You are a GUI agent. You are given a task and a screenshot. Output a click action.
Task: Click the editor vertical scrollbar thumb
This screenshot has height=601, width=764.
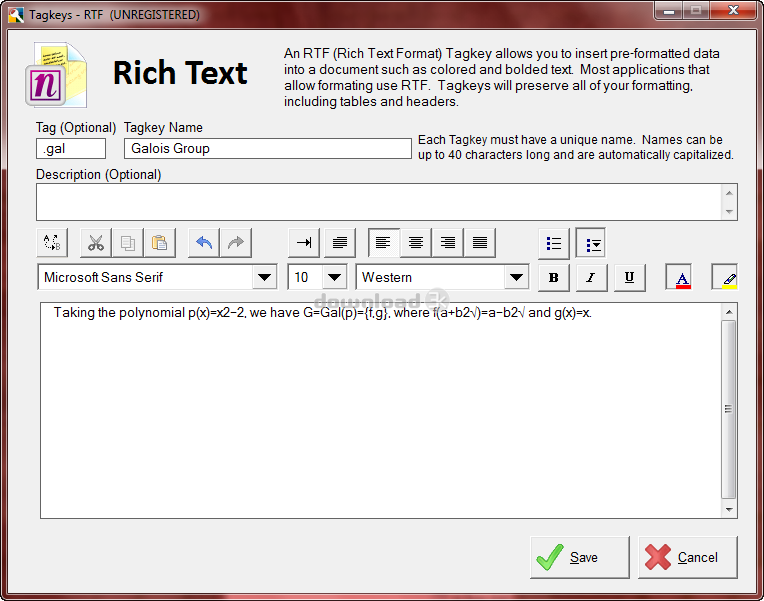pyautogui.click(x=728, y=409)
